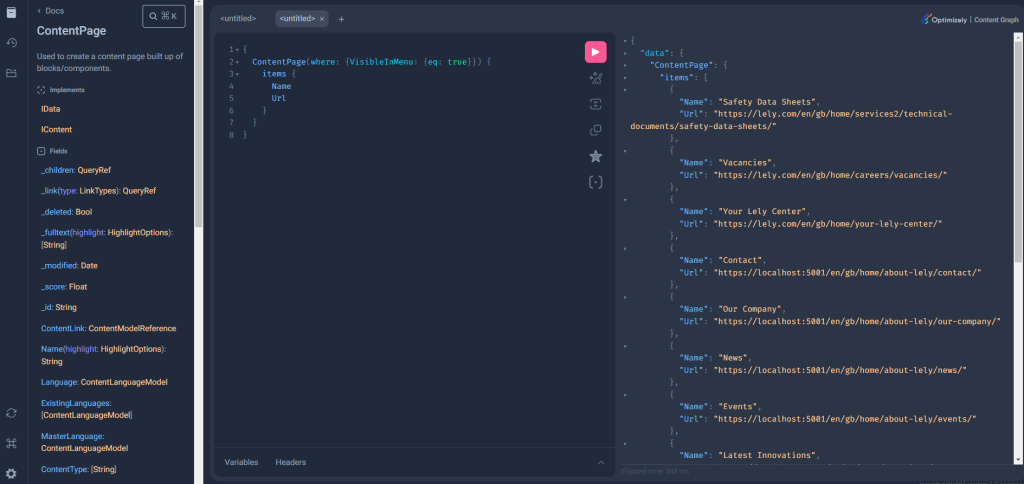Switch to the first untitled tab
The image size is (1024, 484).
(238, 19)
